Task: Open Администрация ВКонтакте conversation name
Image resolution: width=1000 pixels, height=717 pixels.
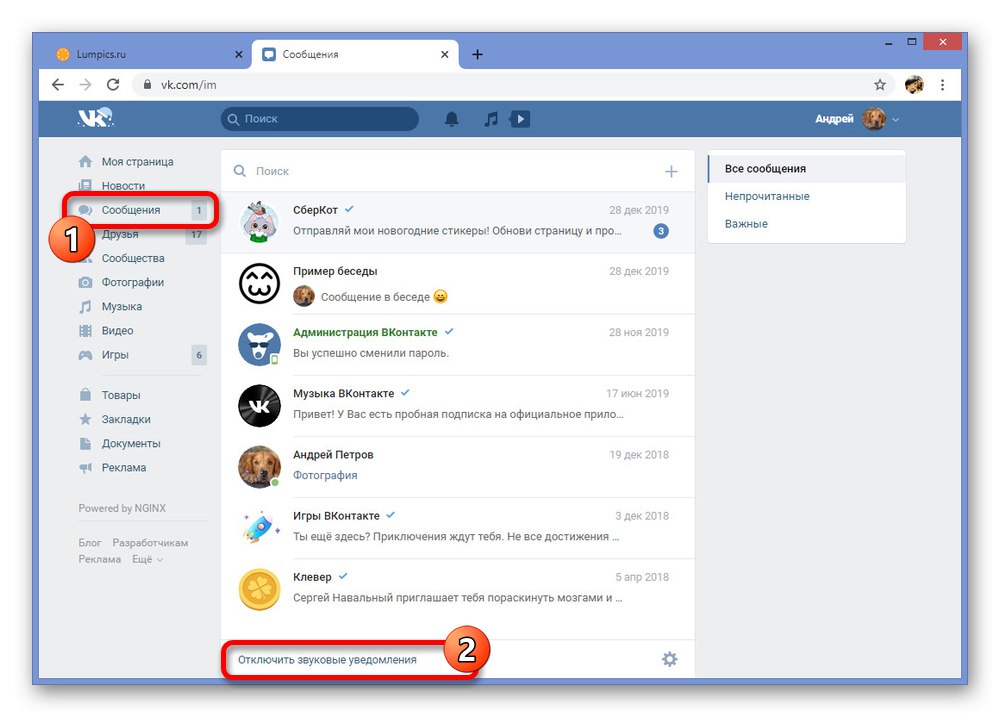Action: click(365, 332)
